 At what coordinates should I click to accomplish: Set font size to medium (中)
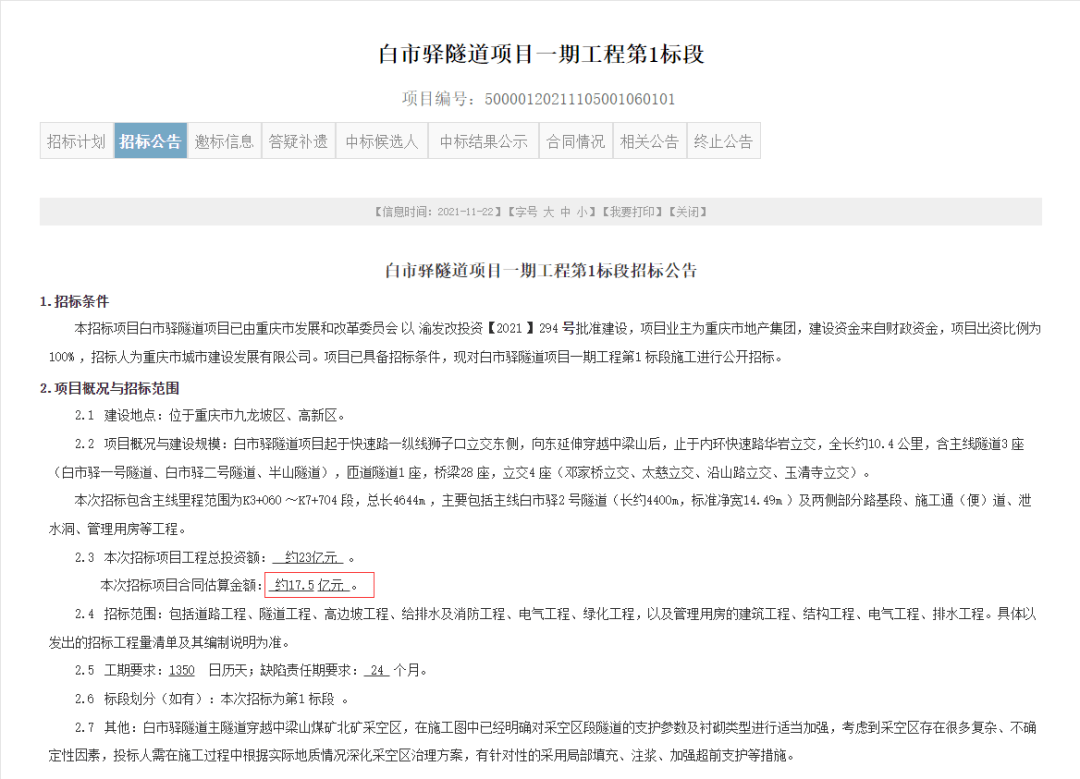pos(565,212)
